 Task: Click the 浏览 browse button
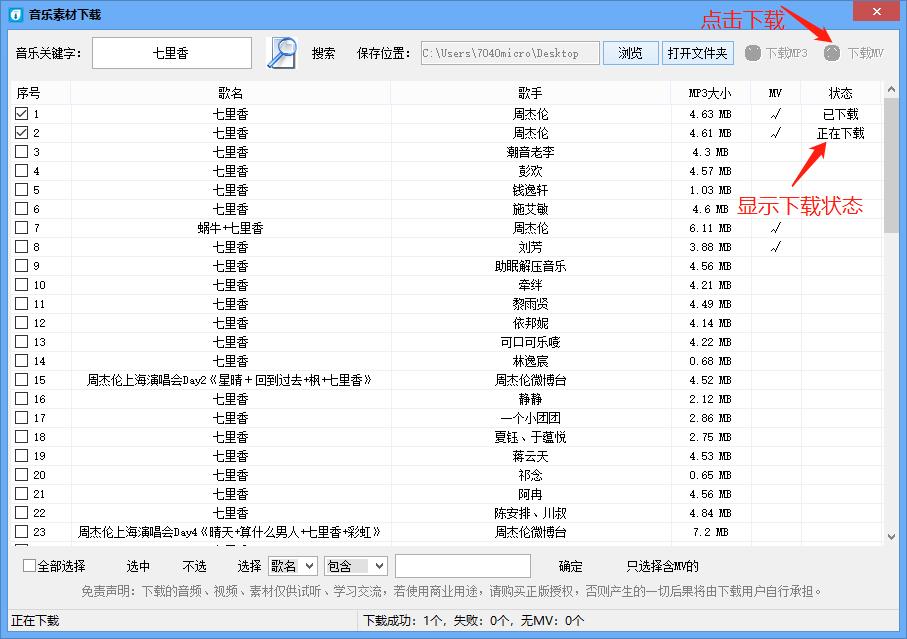point(630,53)
